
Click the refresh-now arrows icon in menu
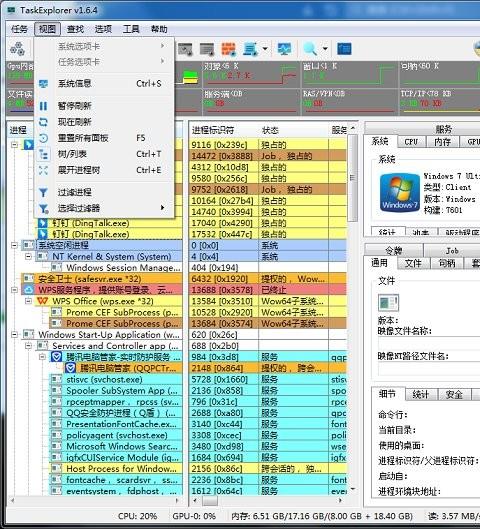(43, 122)
